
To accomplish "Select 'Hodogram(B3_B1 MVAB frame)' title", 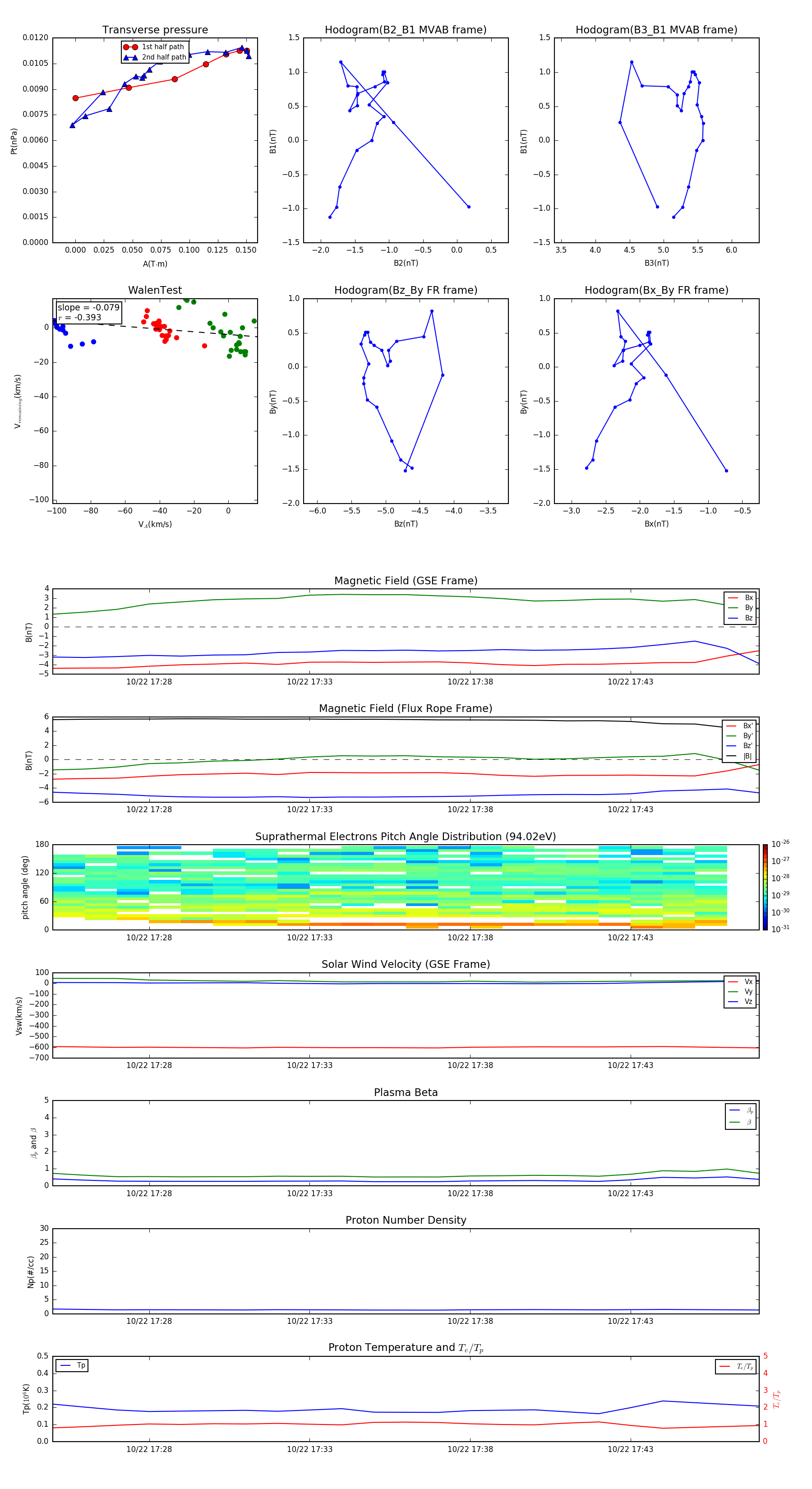I will click(656, 30).
